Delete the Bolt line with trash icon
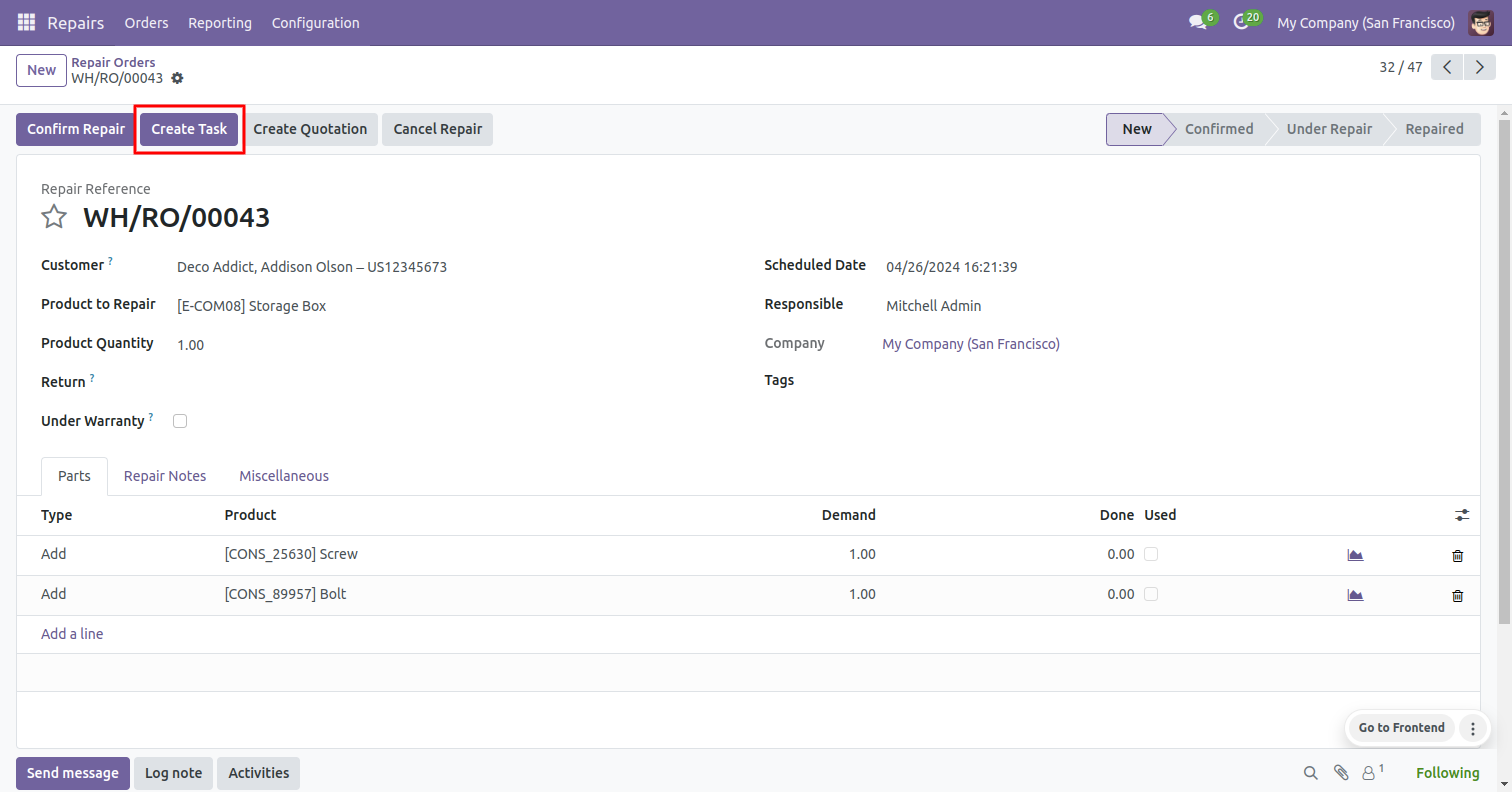The image size is (1512, 792). [1457, 595]
